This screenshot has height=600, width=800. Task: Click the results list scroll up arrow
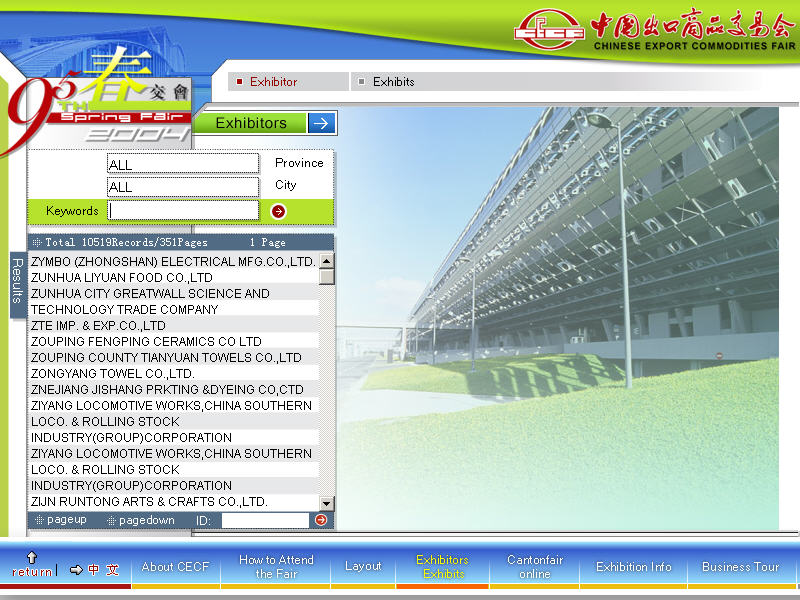pos(327,261)
